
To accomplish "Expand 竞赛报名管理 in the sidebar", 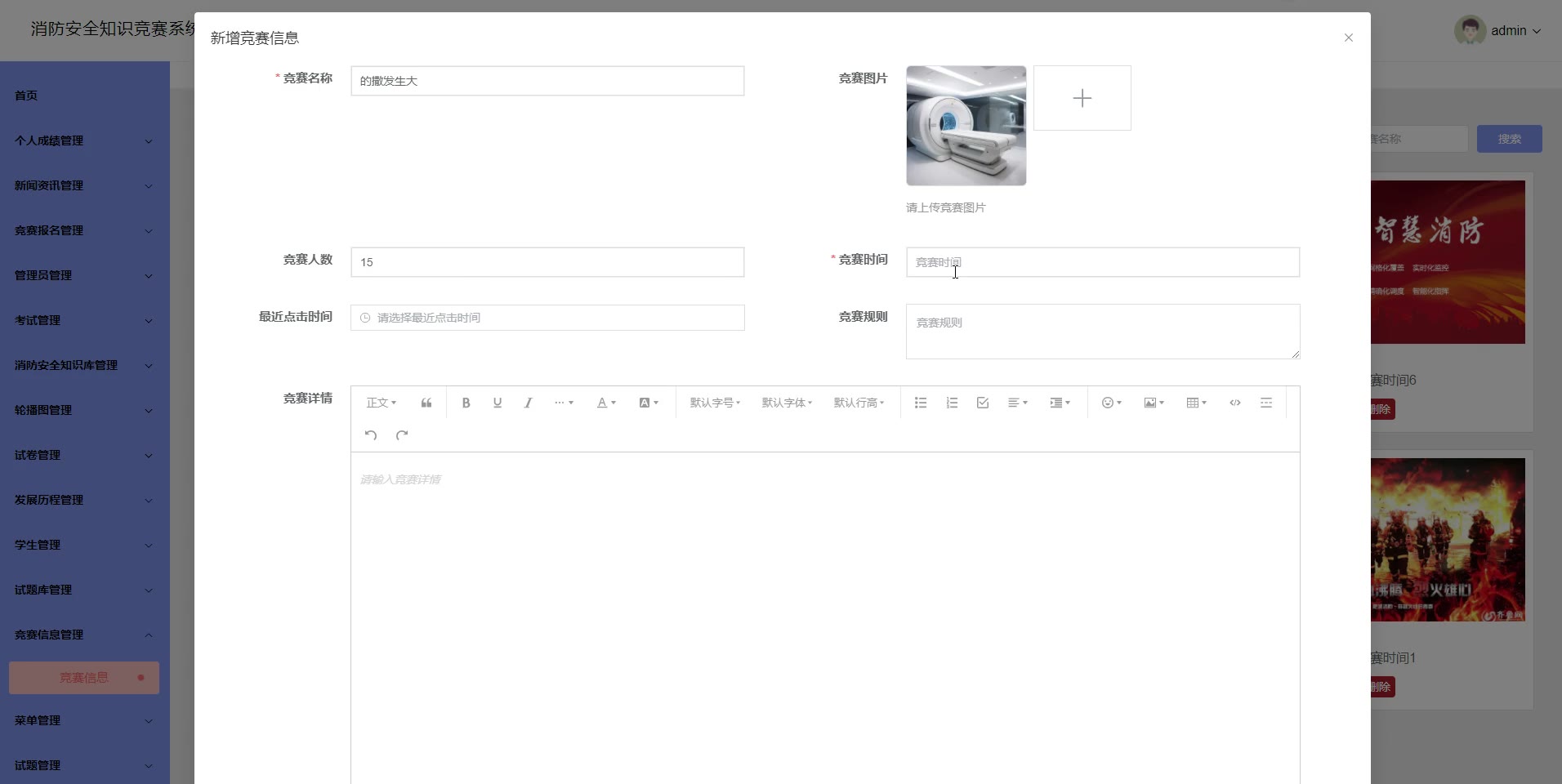I will (85, 230).
